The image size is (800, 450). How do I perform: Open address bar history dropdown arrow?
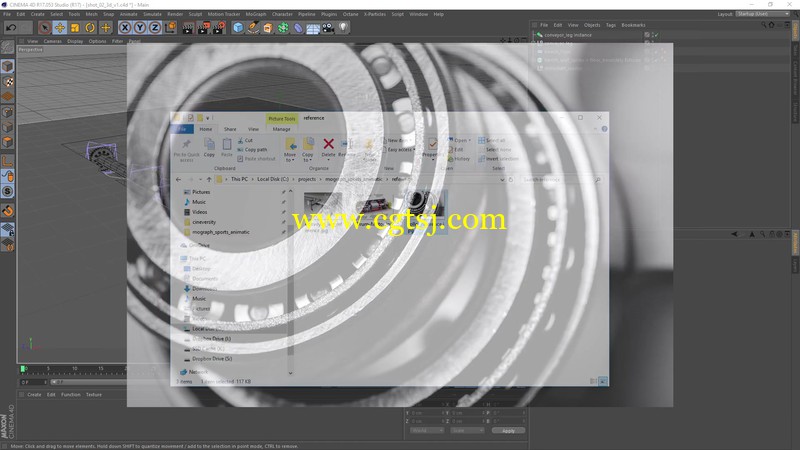click(502, 180)
